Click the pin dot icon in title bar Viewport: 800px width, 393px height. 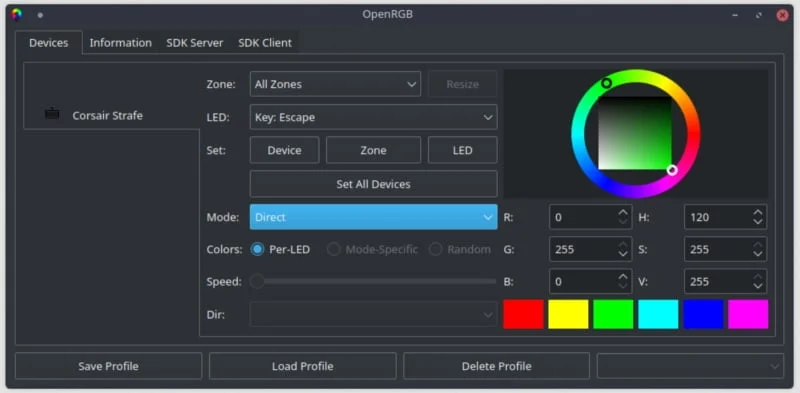coord(40,15)
